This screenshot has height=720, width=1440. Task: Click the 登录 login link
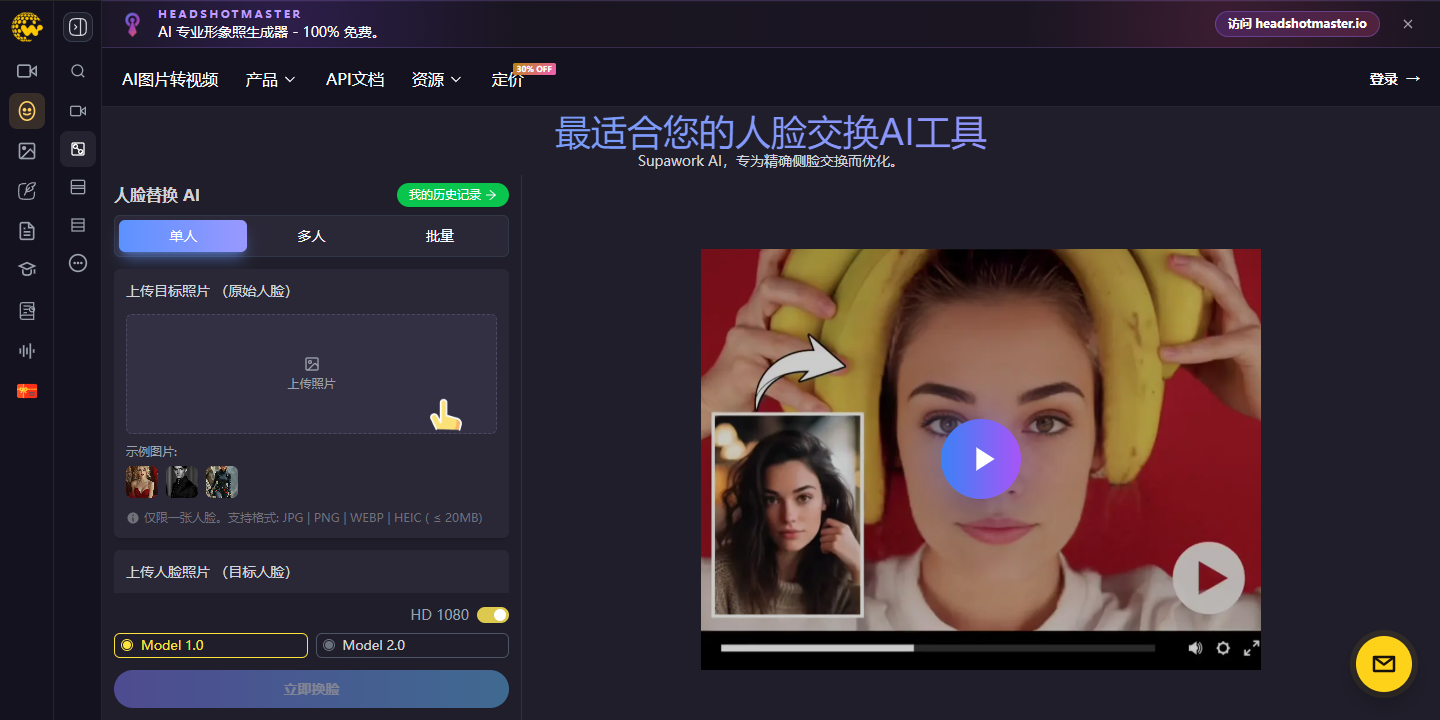coord(1395,79)
